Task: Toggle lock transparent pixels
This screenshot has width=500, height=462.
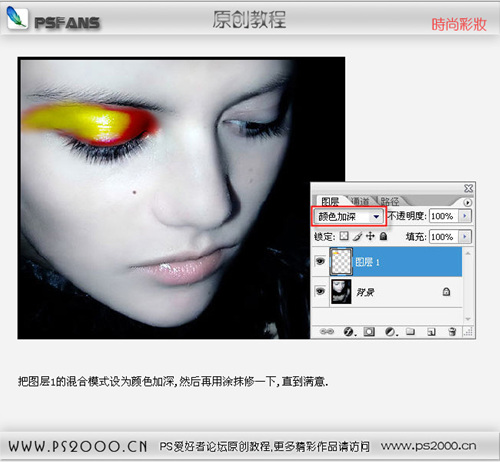Action: [x=344, y=236]
